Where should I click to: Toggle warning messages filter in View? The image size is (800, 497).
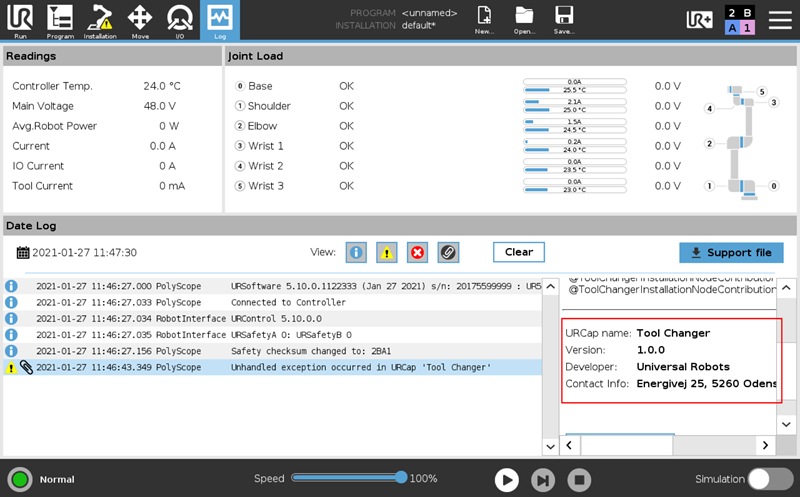click(x=387, y=252)
